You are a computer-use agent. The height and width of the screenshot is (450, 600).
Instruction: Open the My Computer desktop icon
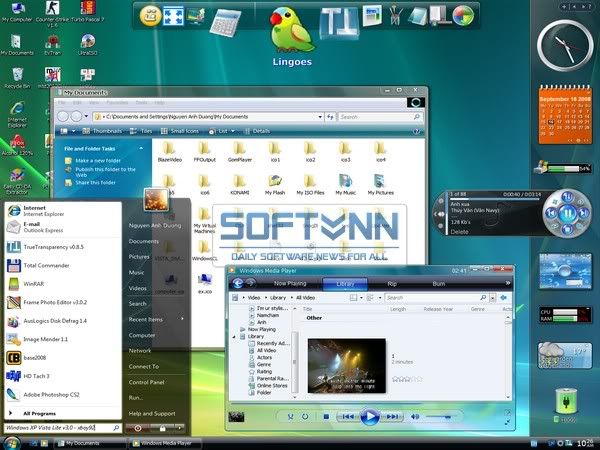[16, 11]
